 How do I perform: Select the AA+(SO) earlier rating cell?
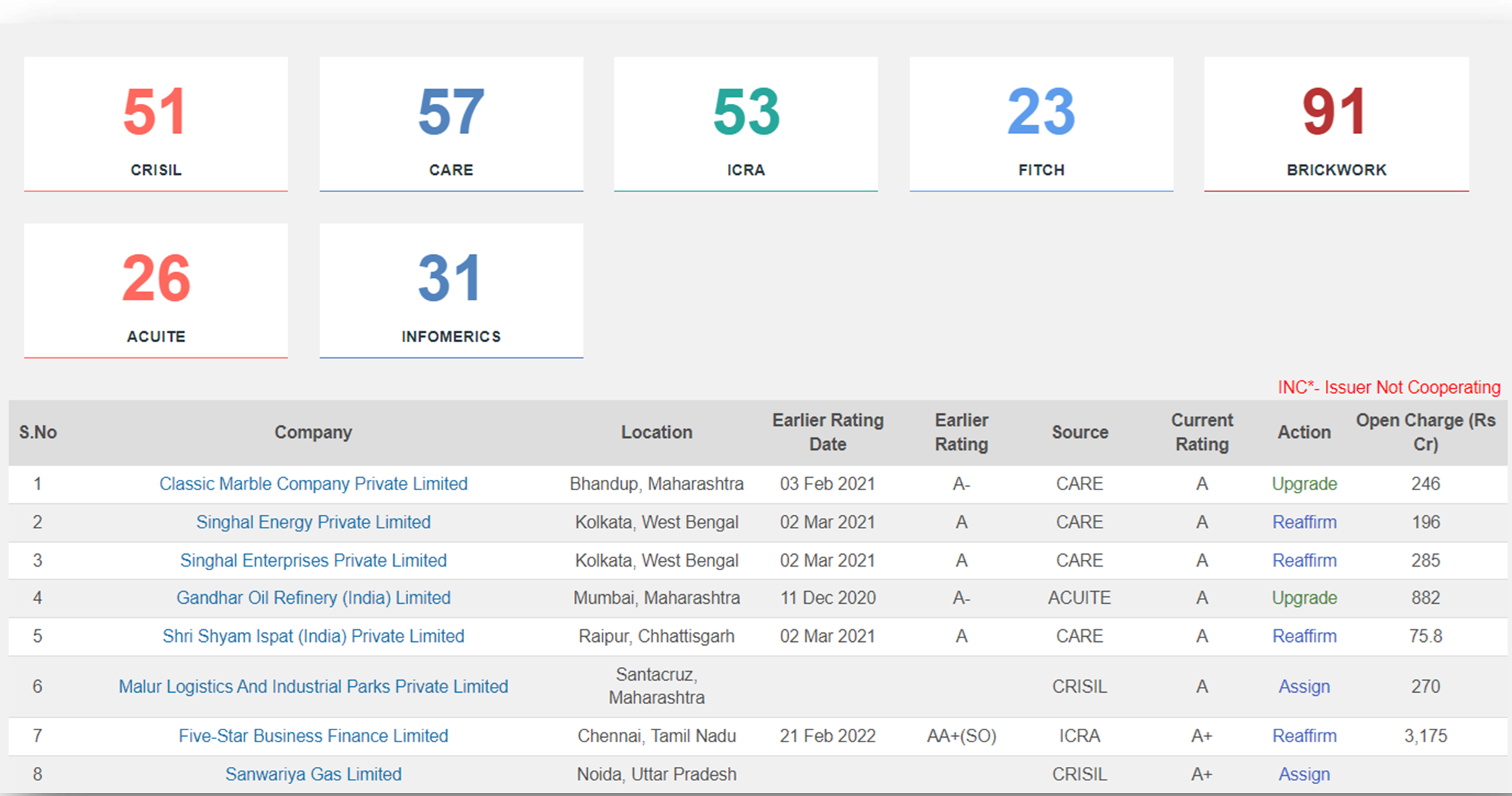tap(962, 735)
